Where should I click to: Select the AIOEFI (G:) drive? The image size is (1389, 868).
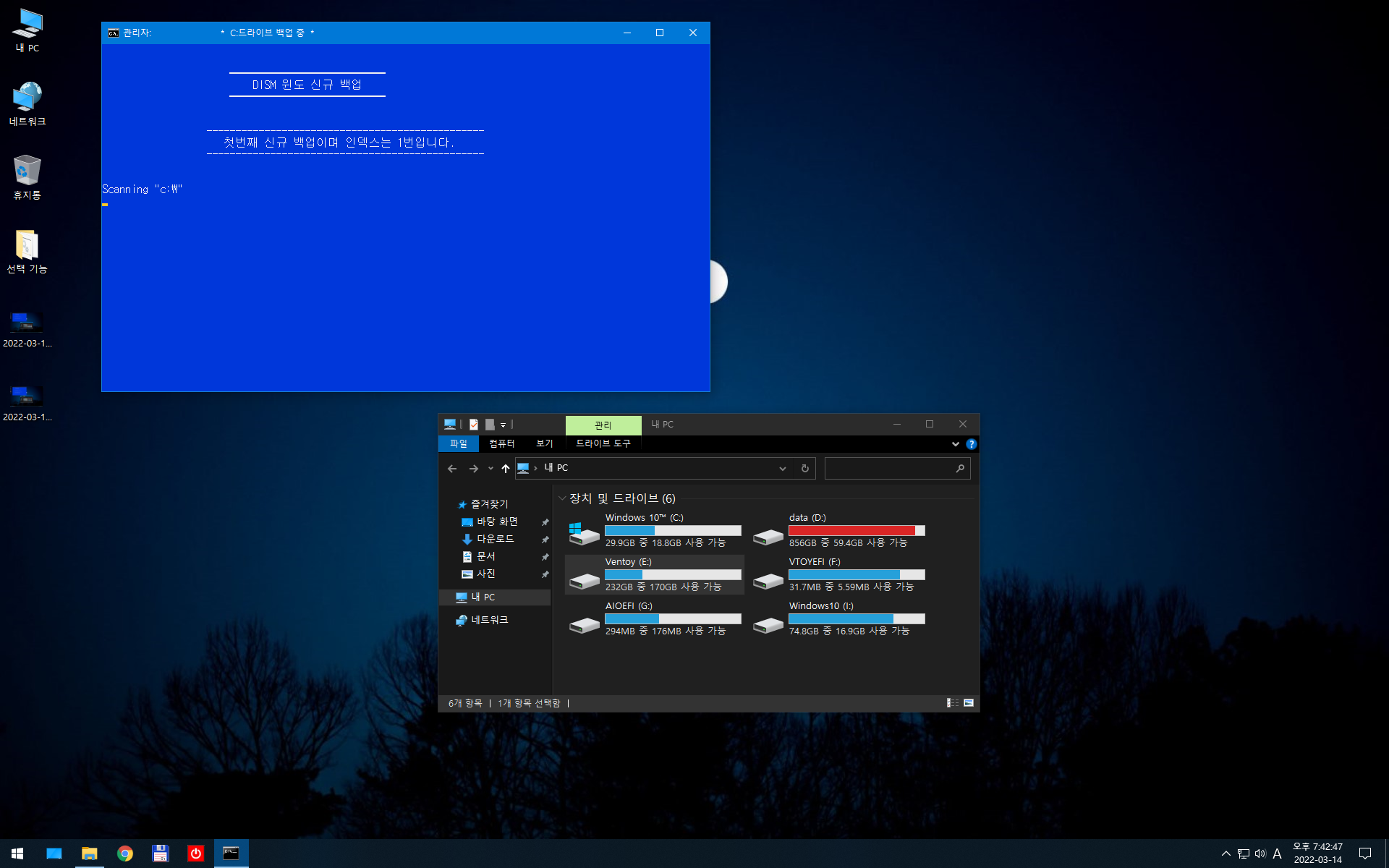click(x=655, y=618)
